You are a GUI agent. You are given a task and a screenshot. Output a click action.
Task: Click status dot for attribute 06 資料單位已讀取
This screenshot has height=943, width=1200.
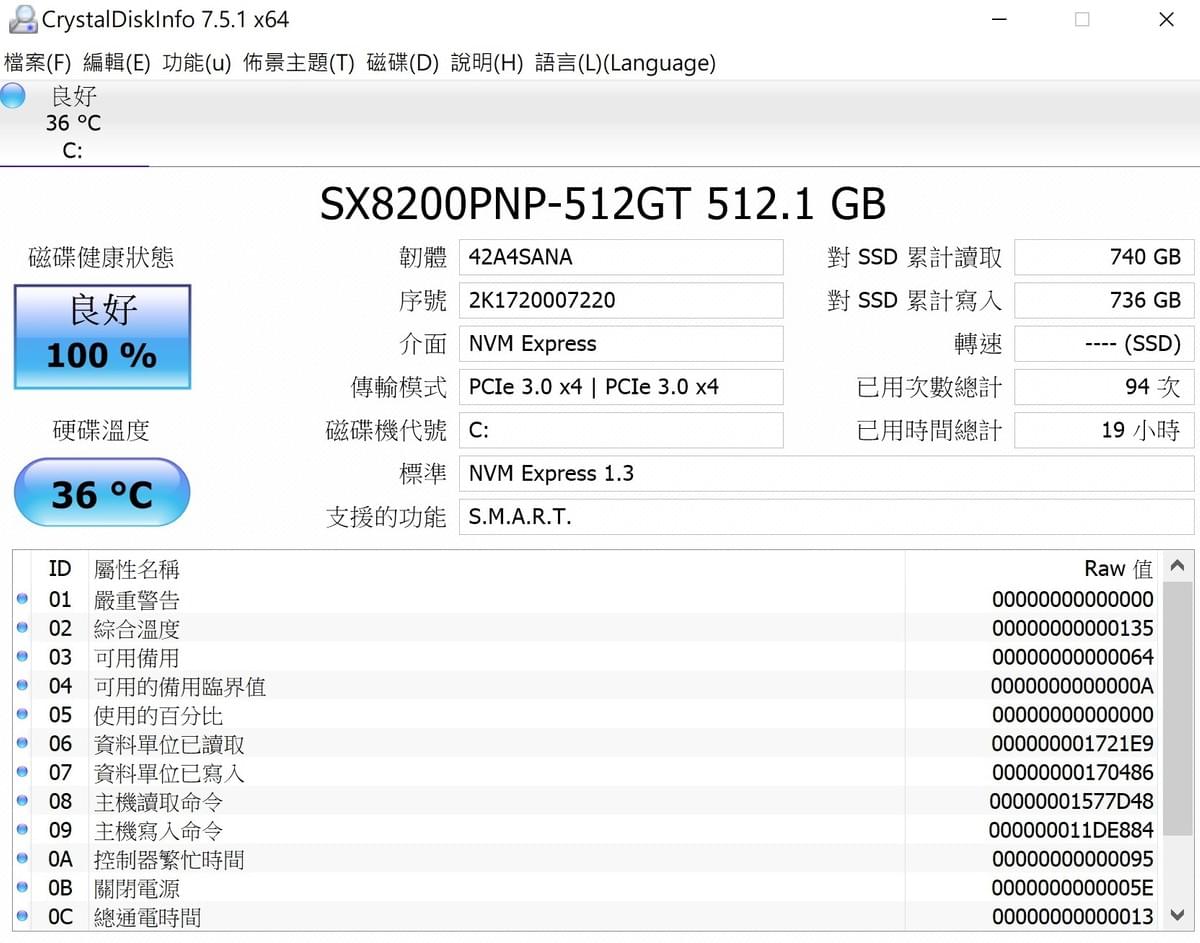click(22, 745)
